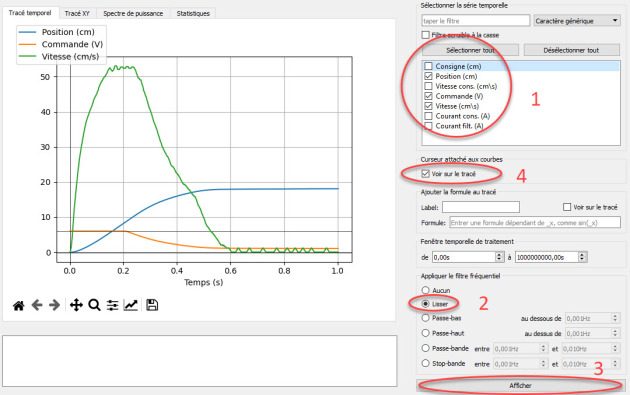This screenshot has height=395, width=630.
Task: Click the Temps (s) axis label
Action: click(x=203, y=282)
